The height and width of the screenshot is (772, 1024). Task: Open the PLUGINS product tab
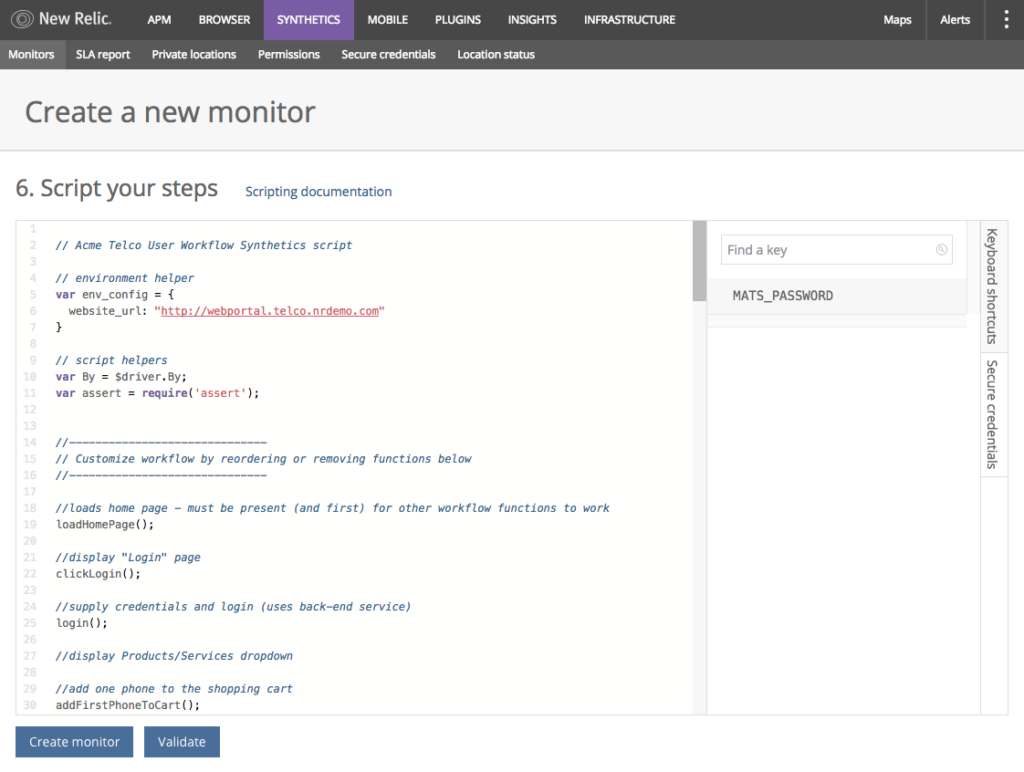click(458, 20)
